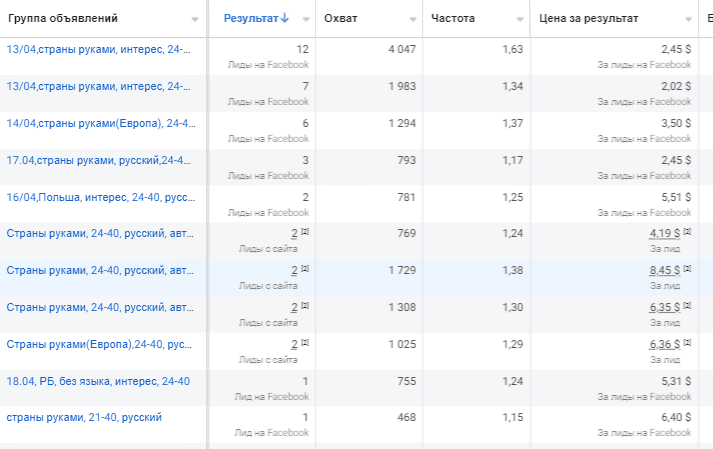713x449 pixels.
Task: Select the 2,02 $ cost per result
Action: coord(676,86)
